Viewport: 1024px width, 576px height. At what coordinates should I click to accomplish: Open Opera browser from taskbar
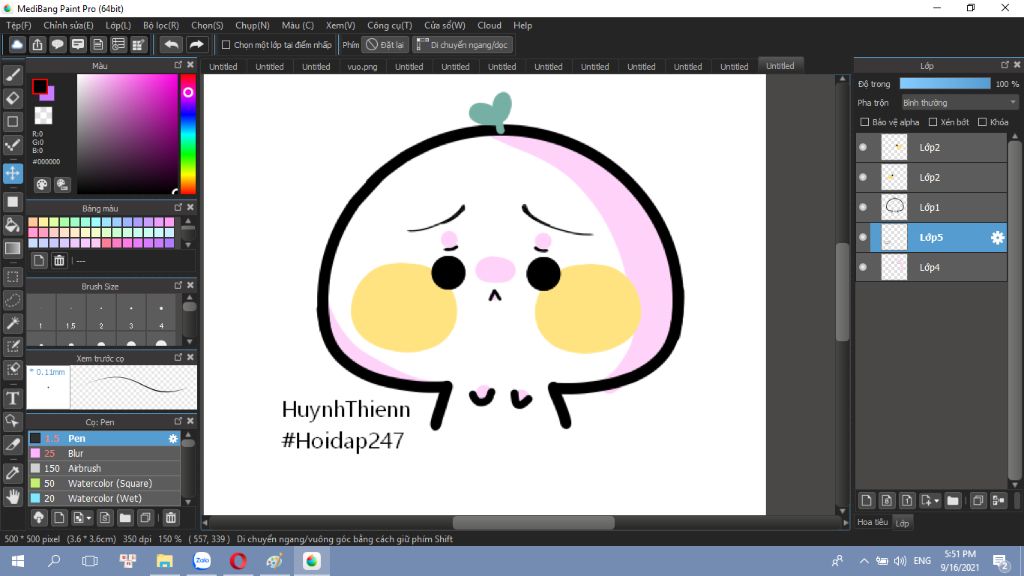pos(238,561)
